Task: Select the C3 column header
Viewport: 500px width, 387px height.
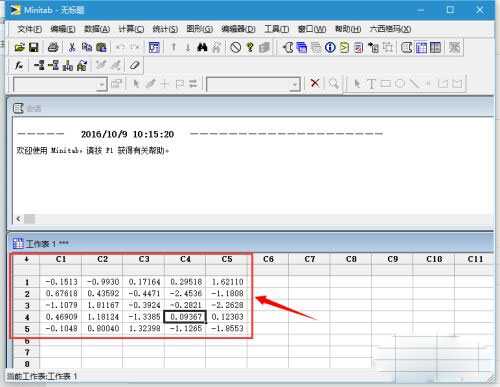Action: (144, 259)
